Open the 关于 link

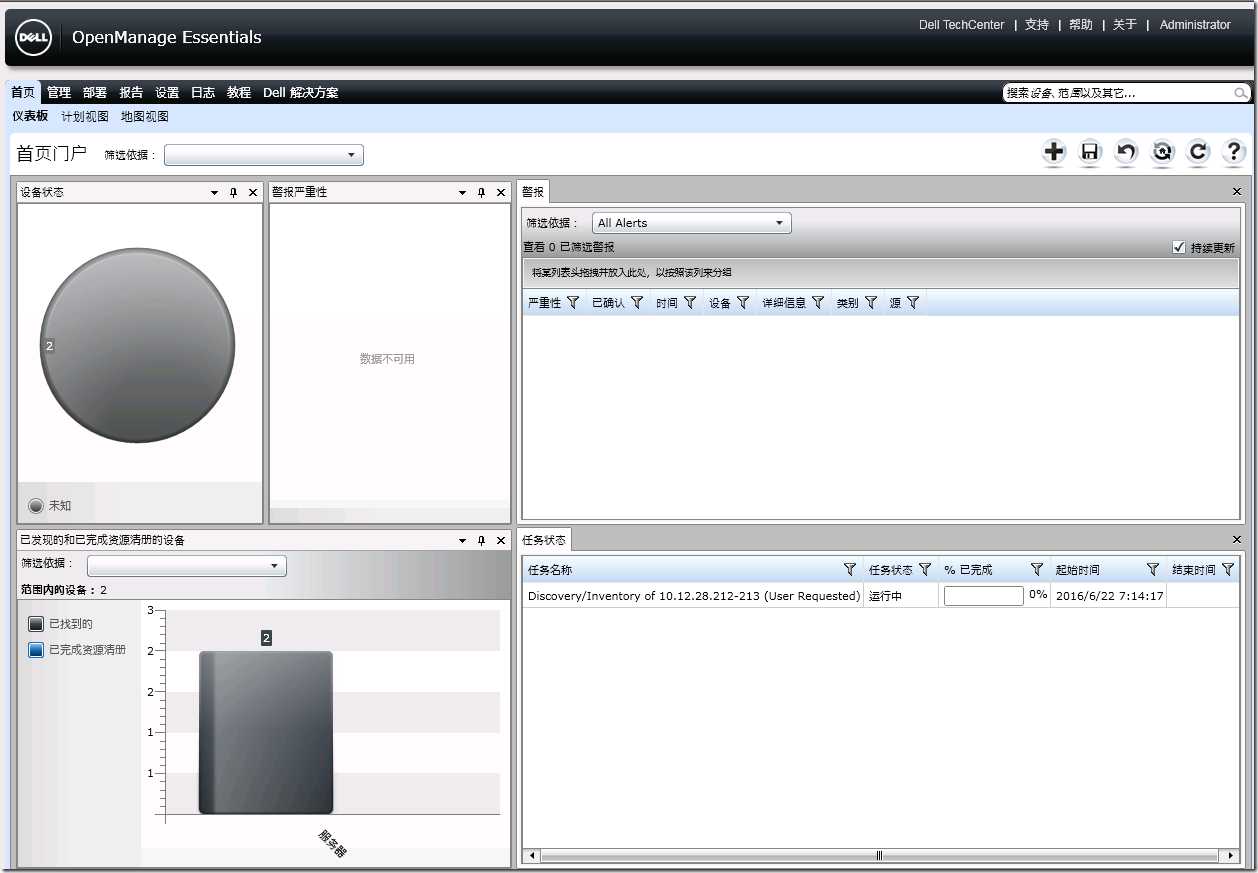click(1125, 25)
